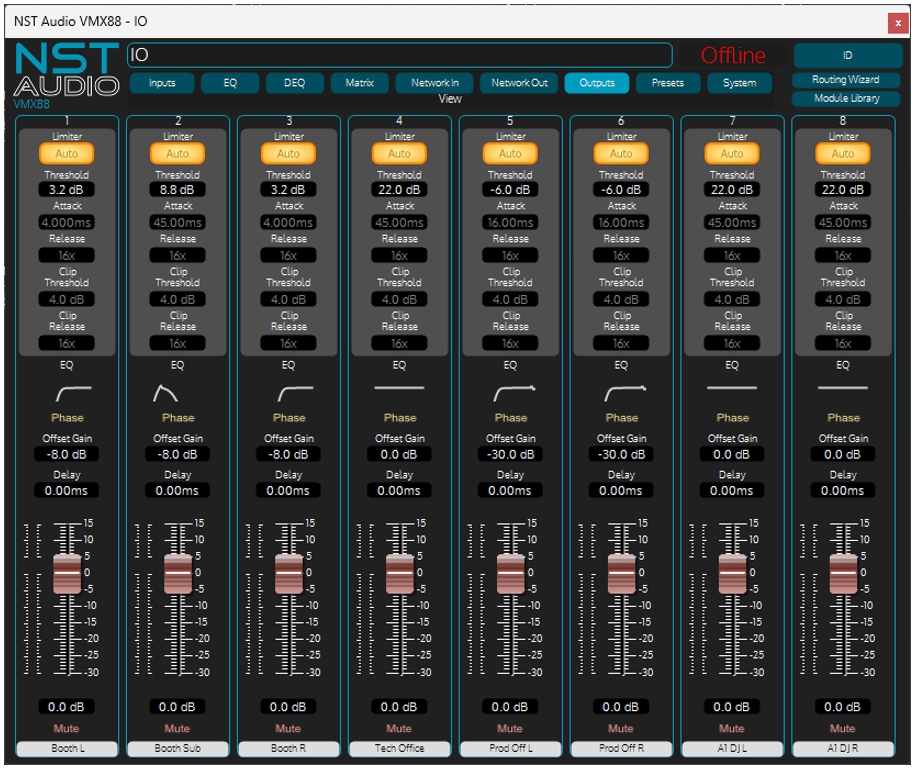This screenshot has width=915, height=768.
Task: Click the Booth R channel fader handle
Action: click(x=289, y=574)
